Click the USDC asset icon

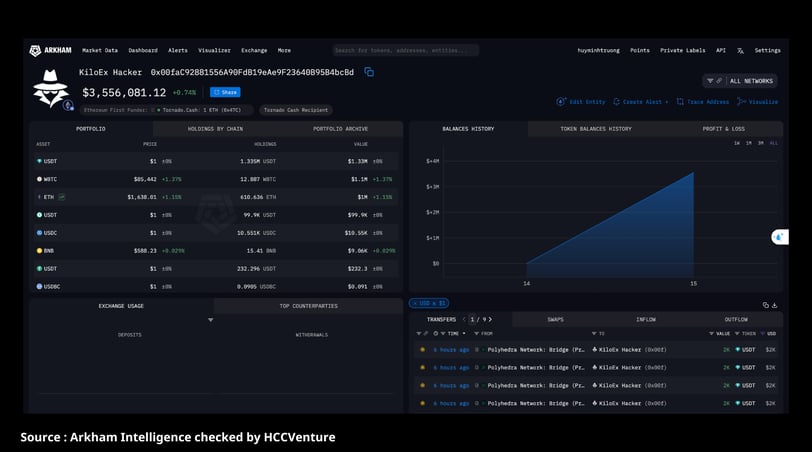coord(39,233)
